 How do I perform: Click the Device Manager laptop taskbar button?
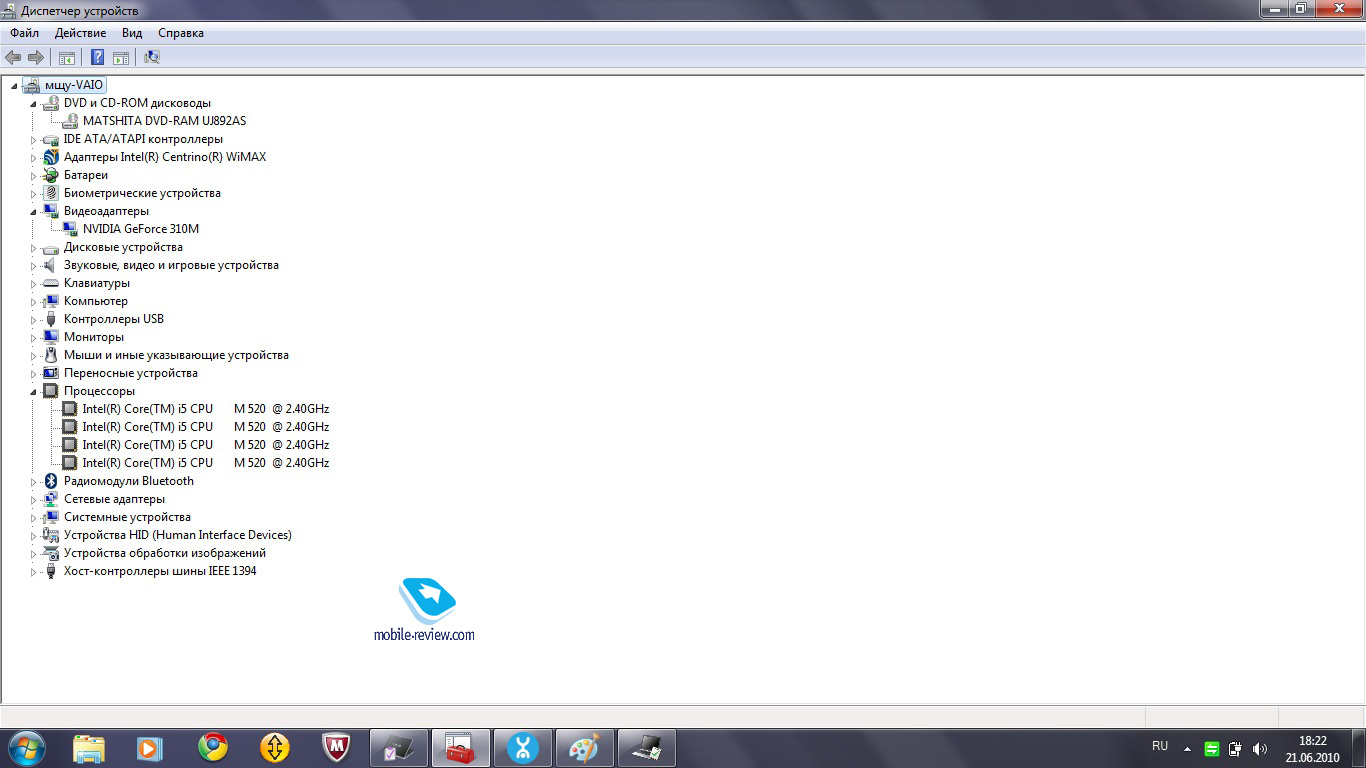[x=646, y=747]
